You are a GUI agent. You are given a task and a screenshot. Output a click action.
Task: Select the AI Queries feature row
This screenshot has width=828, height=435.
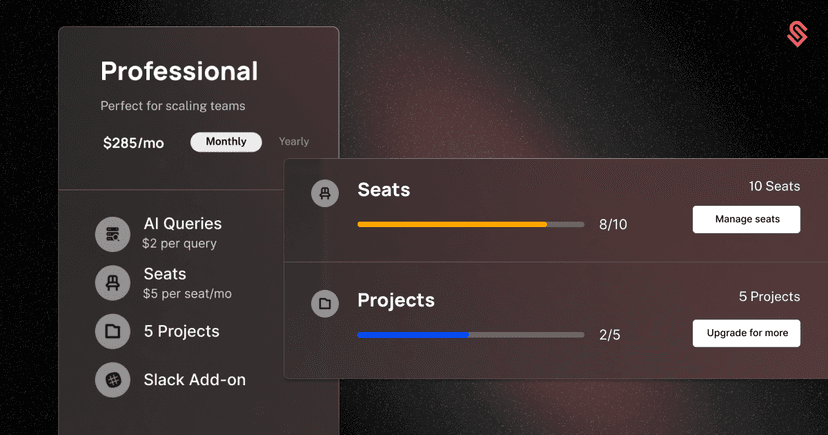coord(181,233)
